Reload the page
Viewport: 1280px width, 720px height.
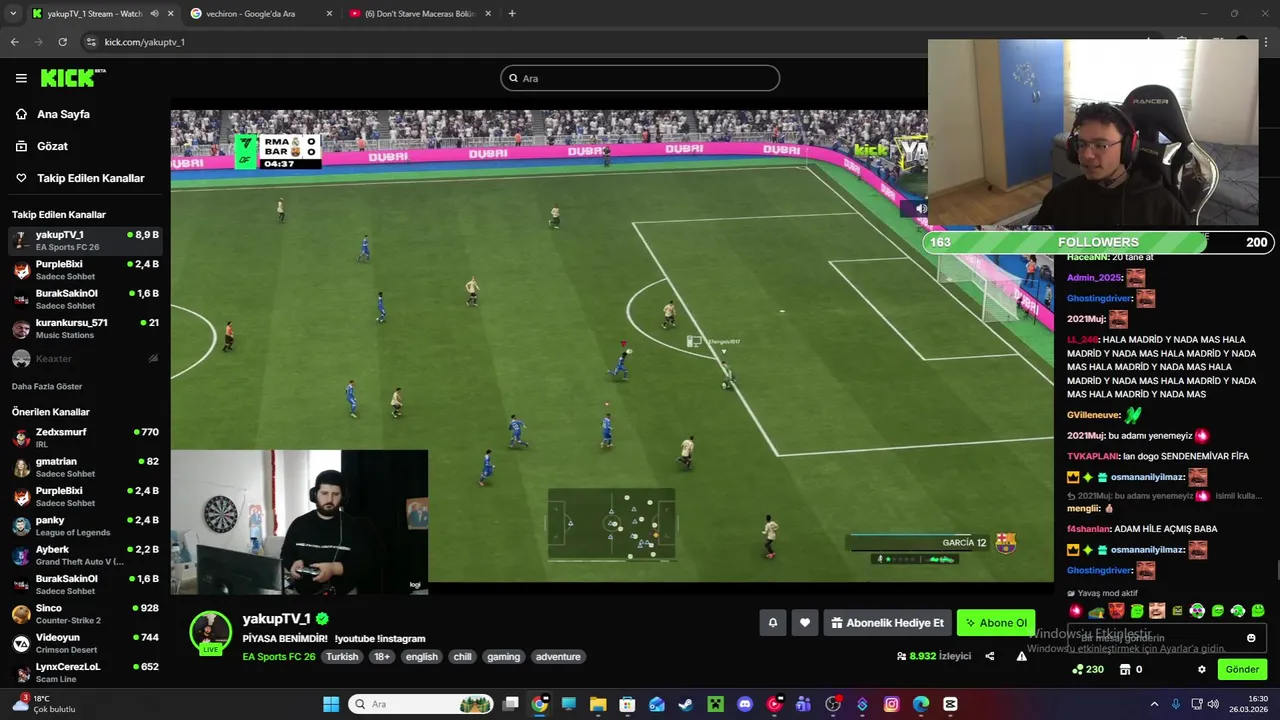click(62, 42)
